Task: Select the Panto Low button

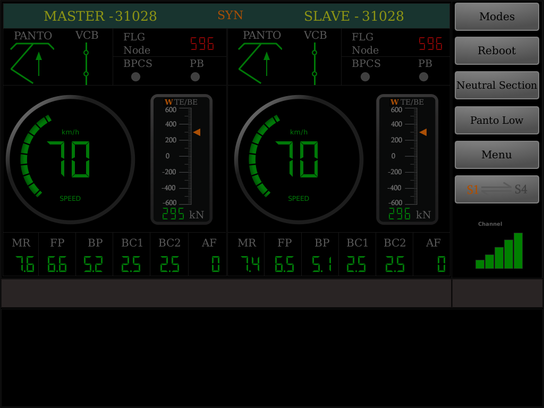Action: pos(497,120)
